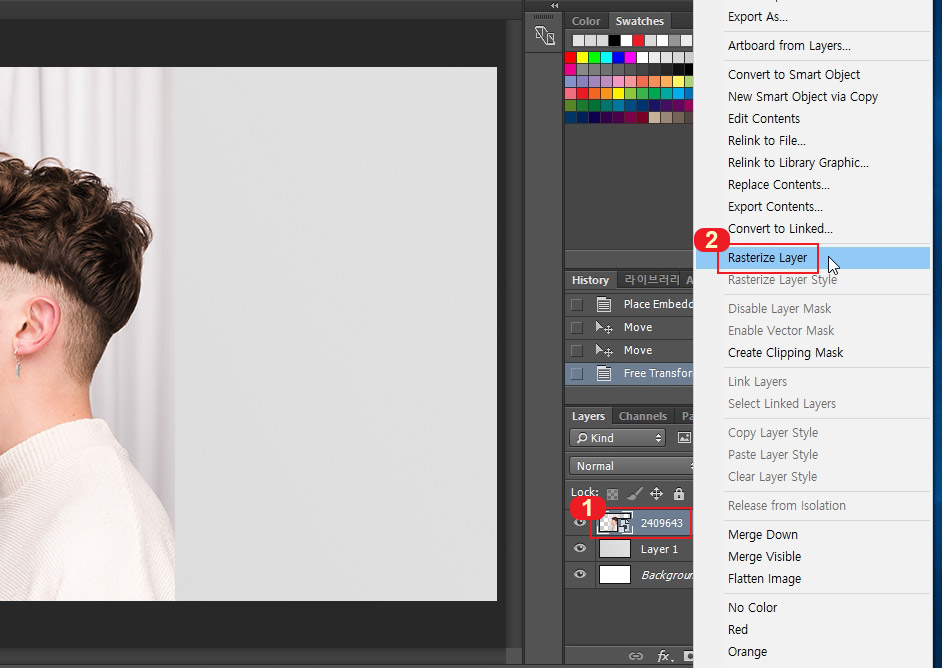Enable Lock transparent pixels icon
This screenshot has width=942, height=668.
(612, 494)
